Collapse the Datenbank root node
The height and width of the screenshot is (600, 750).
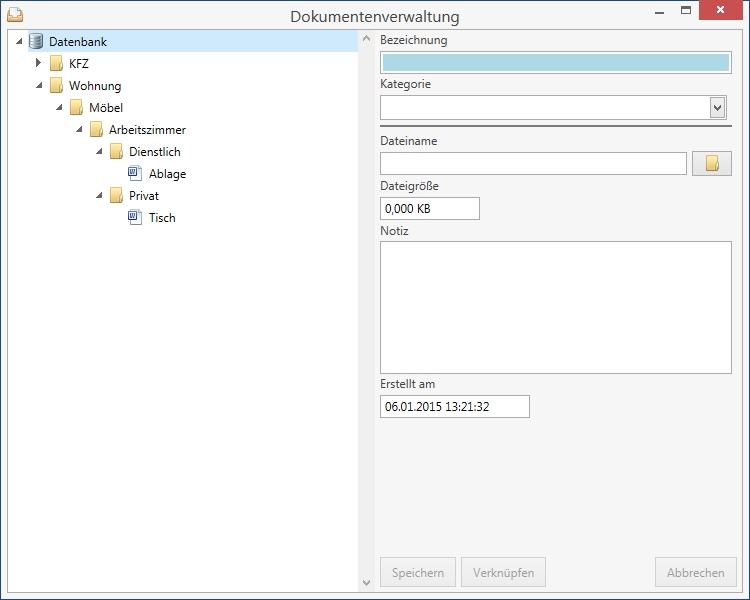[19, 42]
